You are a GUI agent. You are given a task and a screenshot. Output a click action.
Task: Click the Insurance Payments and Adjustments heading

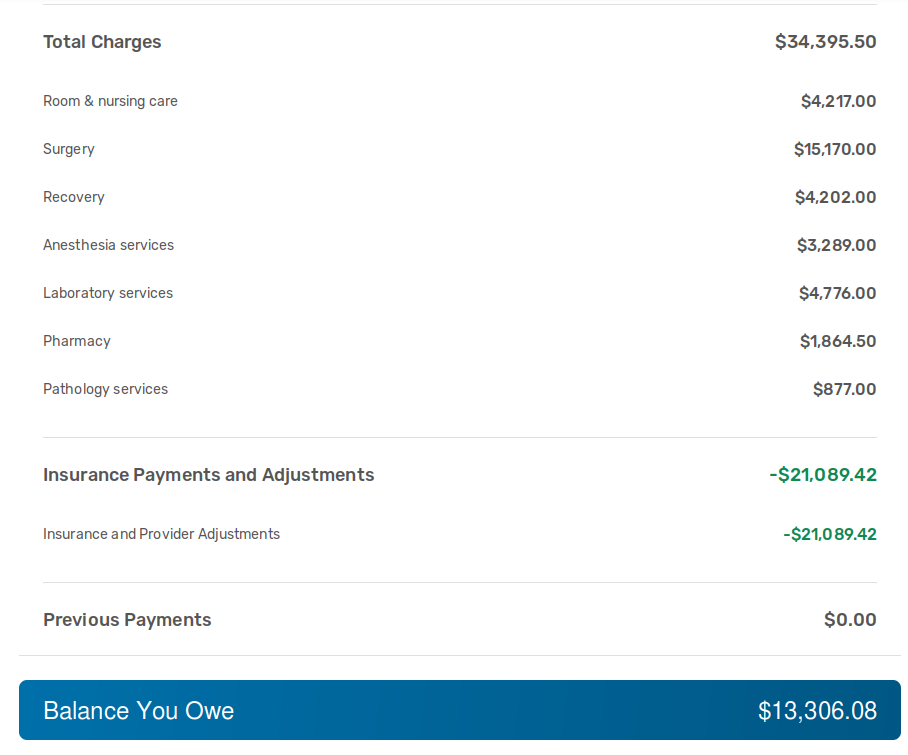tap(208, 475)
